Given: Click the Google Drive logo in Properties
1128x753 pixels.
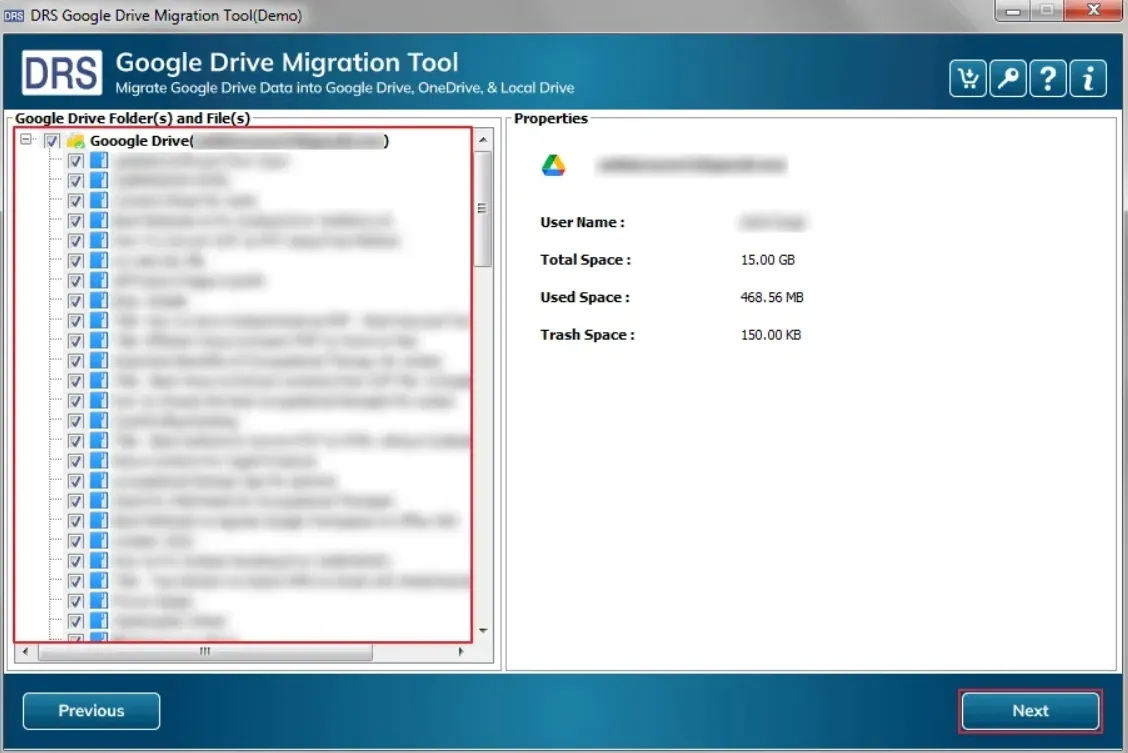Looking at the screenshot, I should (553, 166).
